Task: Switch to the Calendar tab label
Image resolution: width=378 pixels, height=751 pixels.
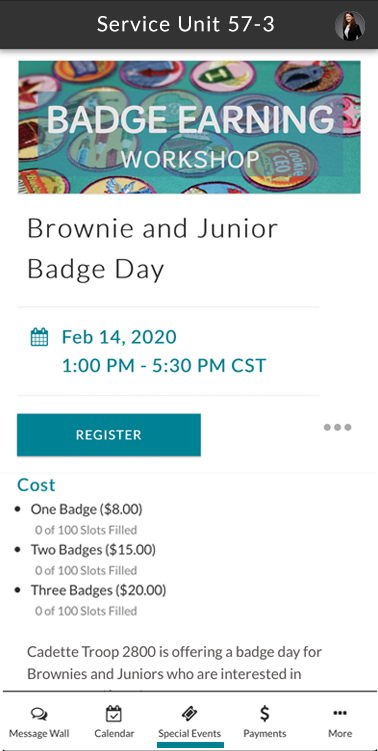Action: [114, 734]
